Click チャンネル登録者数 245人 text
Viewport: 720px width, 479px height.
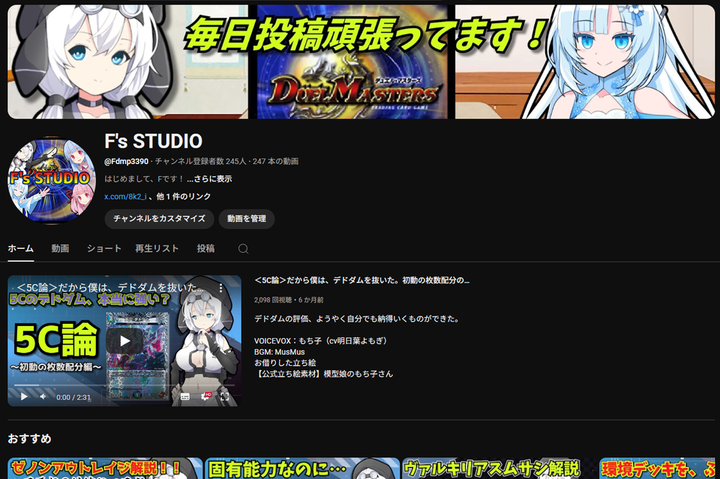point(201,161)
